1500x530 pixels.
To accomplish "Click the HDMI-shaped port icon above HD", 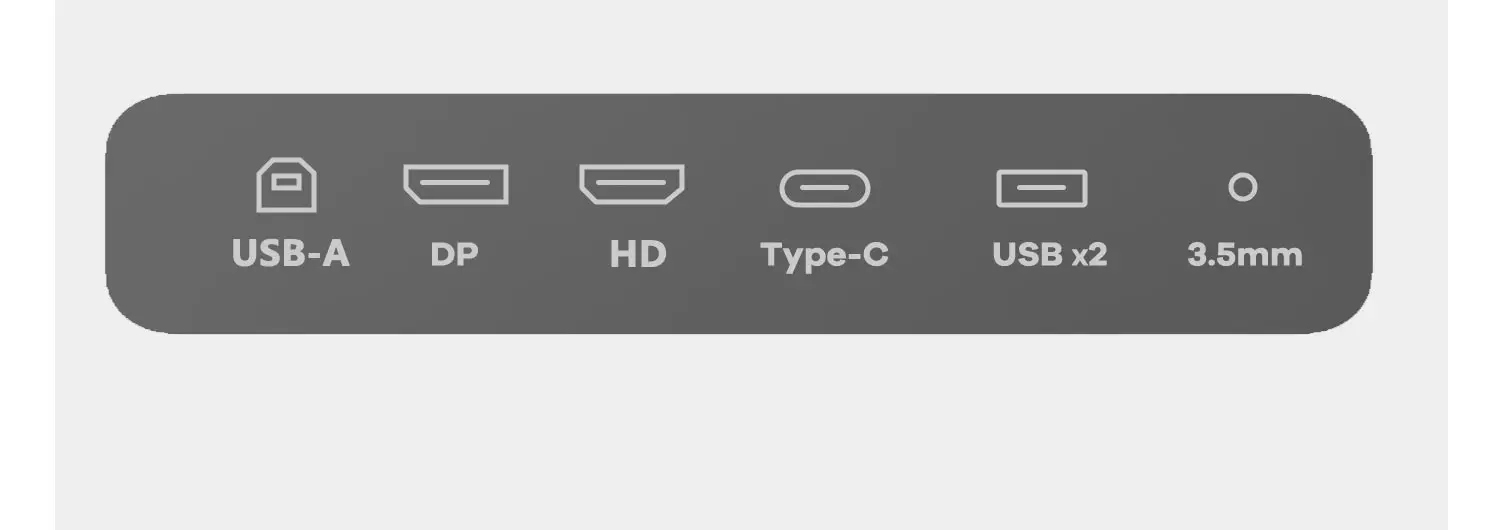I will [632, 184].
